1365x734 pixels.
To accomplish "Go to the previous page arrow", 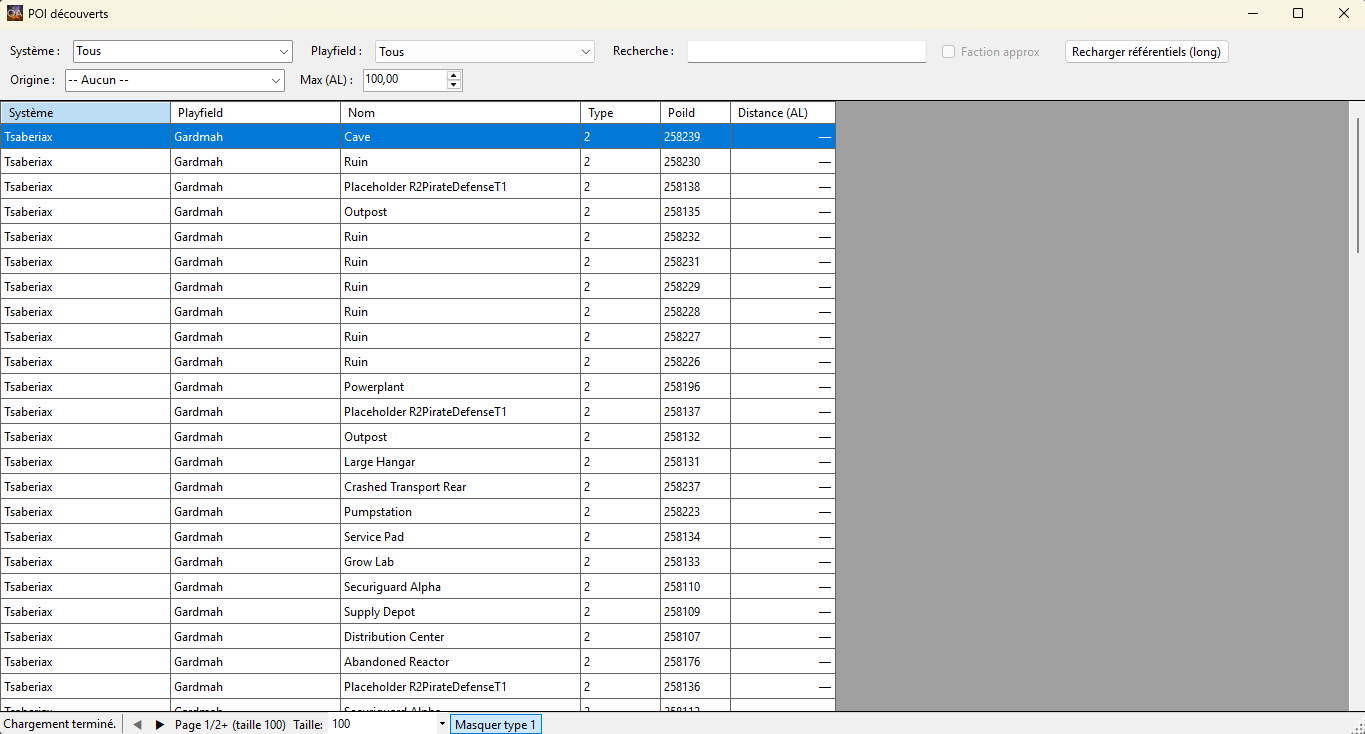I will click(137, 724).
